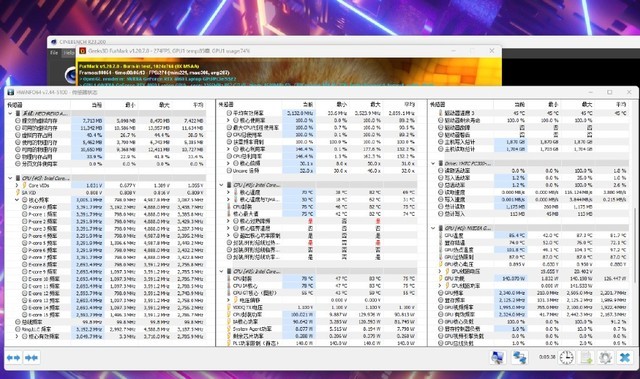Select the IA核心功率 row

coord(318,322)
